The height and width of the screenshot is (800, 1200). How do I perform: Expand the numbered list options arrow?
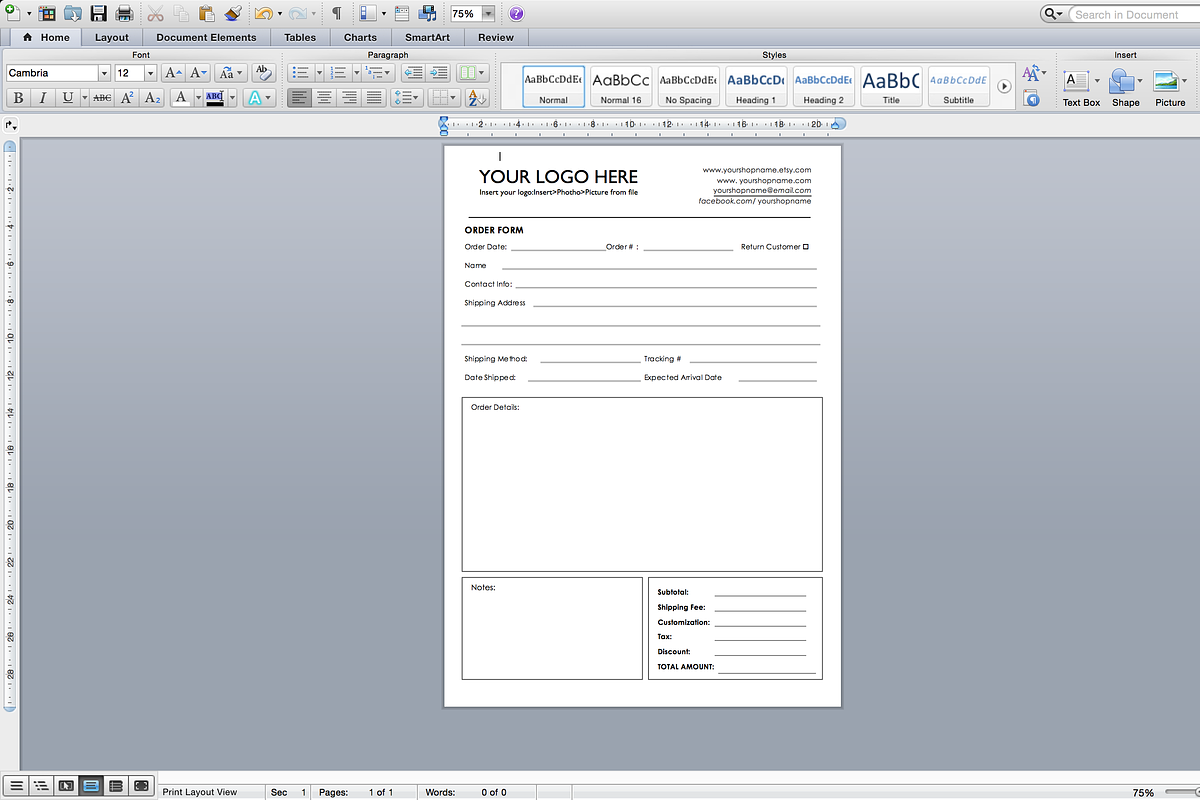(356, 73)
